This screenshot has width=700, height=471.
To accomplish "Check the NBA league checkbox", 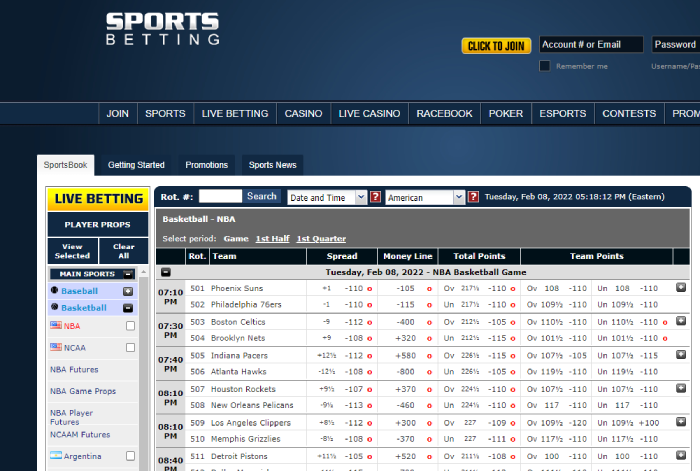I will tap(130, 326).
